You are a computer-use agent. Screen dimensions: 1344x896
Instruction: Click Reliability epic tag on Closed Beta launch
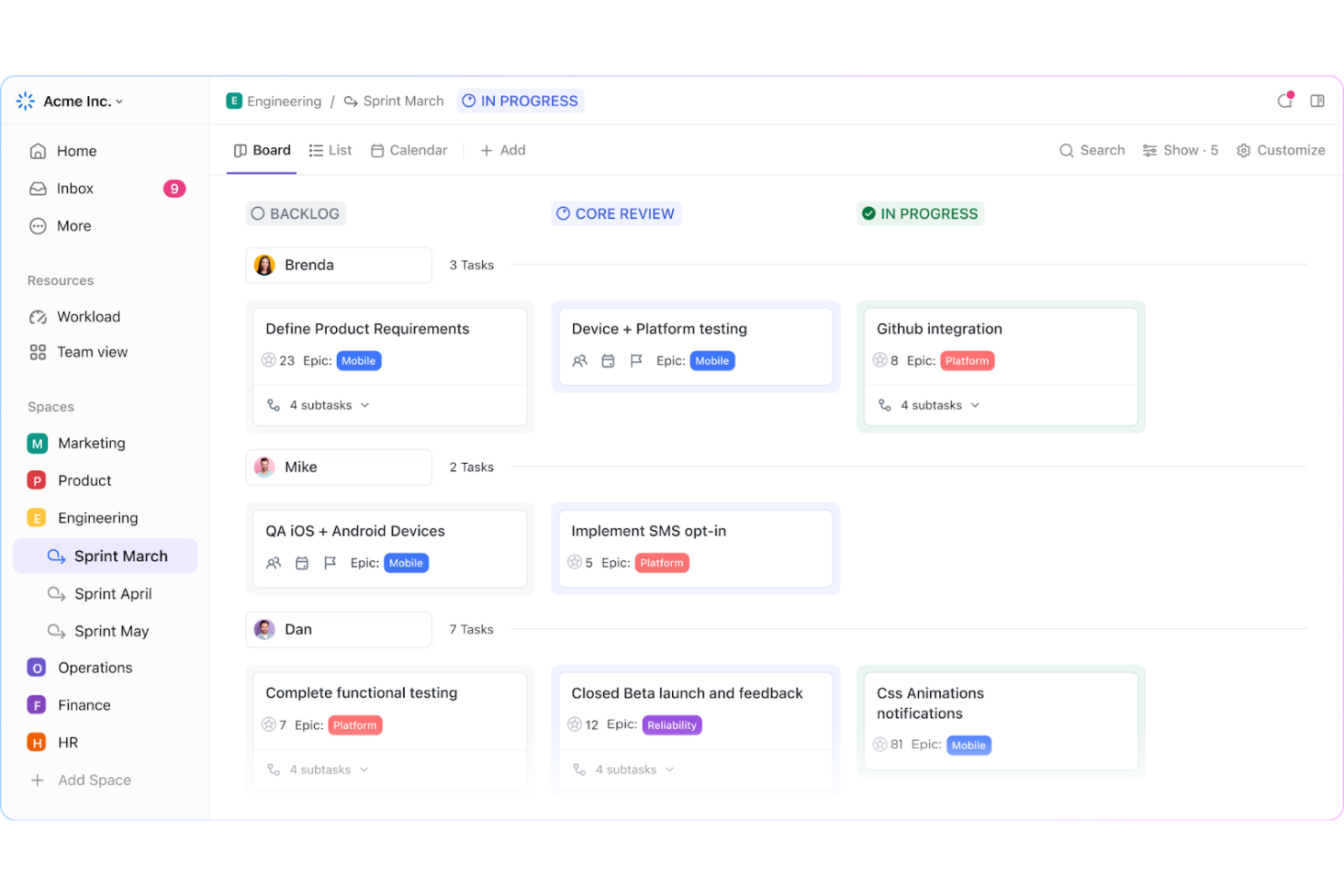[x=672, y=725]
